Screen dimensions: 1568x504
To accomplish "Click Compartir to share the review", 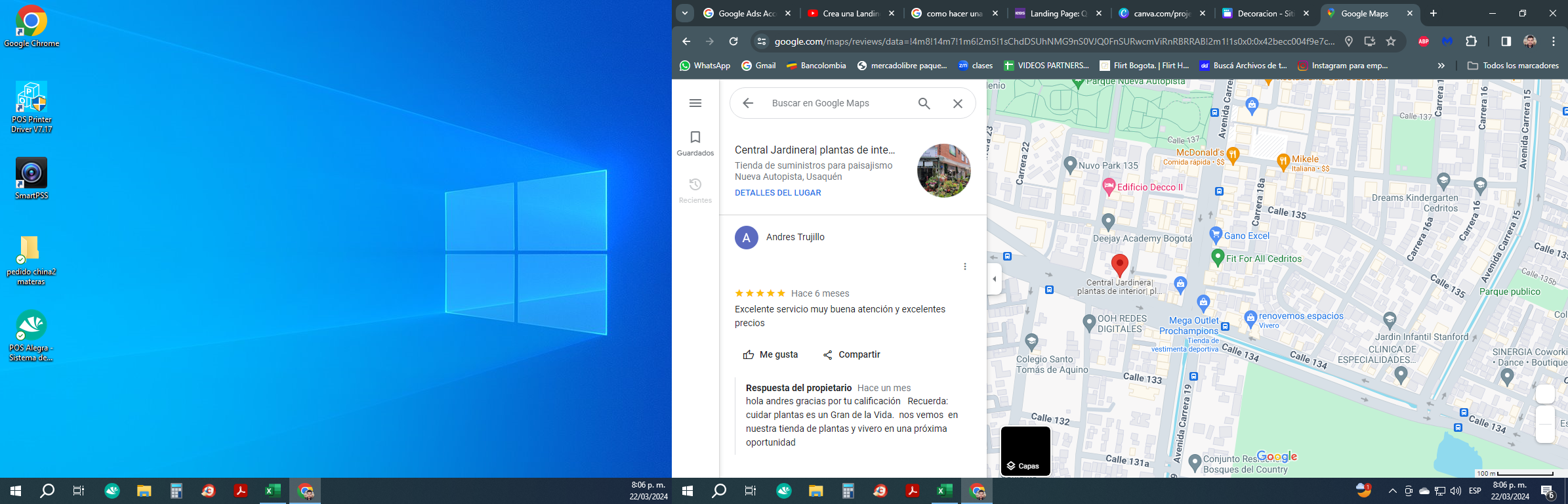I will click(852, 354).
